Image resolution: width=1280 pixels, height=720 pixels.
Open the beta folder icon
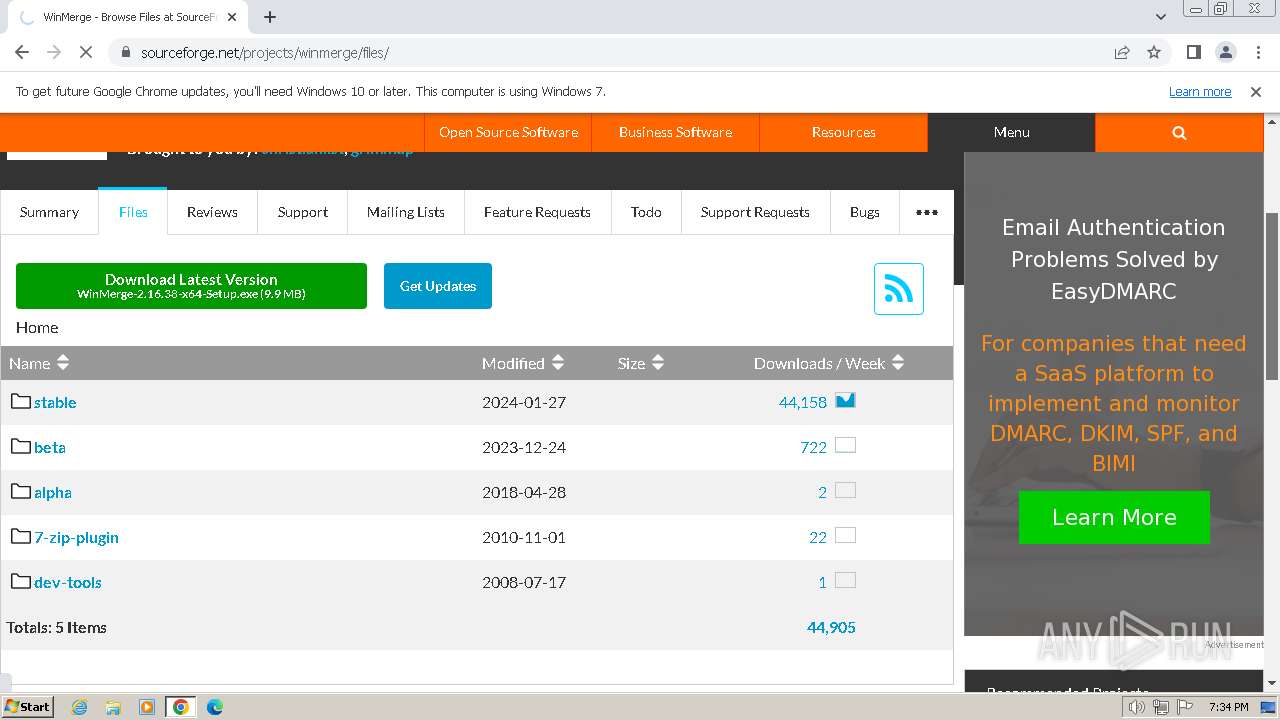click(21, 446)
